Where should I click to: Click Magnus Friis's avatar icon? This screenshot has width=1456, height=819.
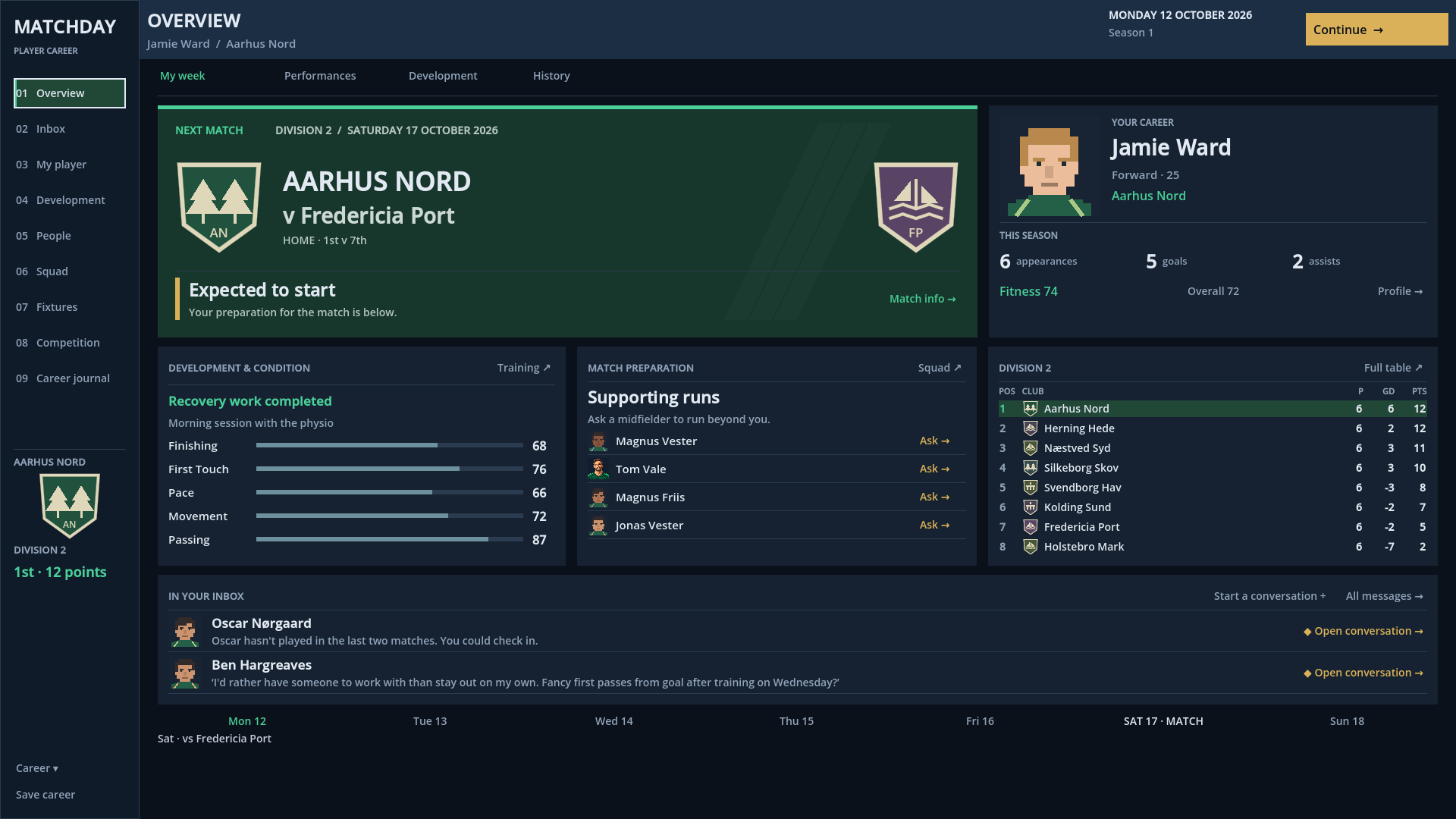(x=598, y=497)
